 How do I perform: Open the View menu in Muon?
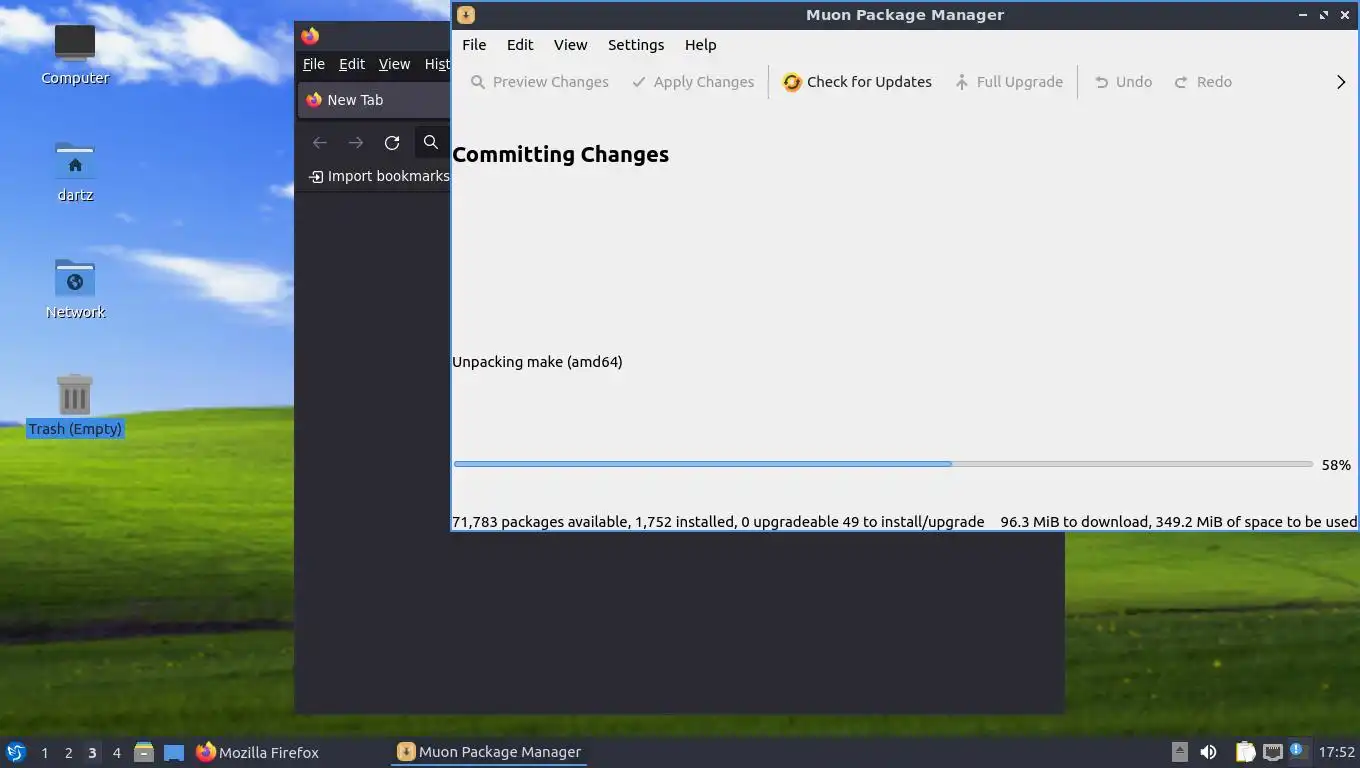coord(570,45)
